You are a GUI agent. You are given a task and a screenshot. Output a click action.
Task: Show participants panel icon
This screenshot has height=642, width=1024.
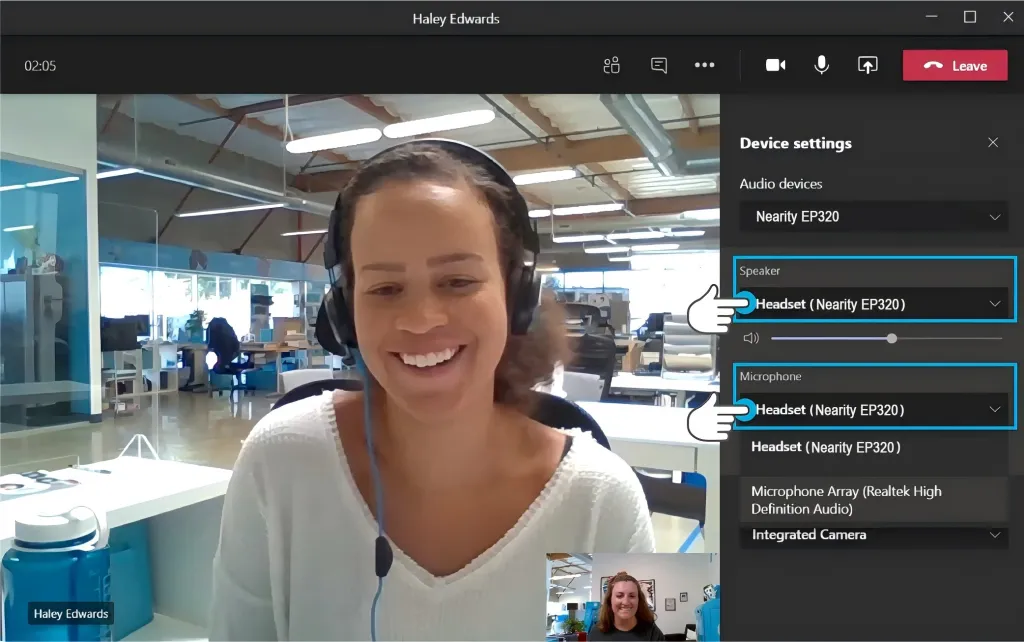pos(611,65)
